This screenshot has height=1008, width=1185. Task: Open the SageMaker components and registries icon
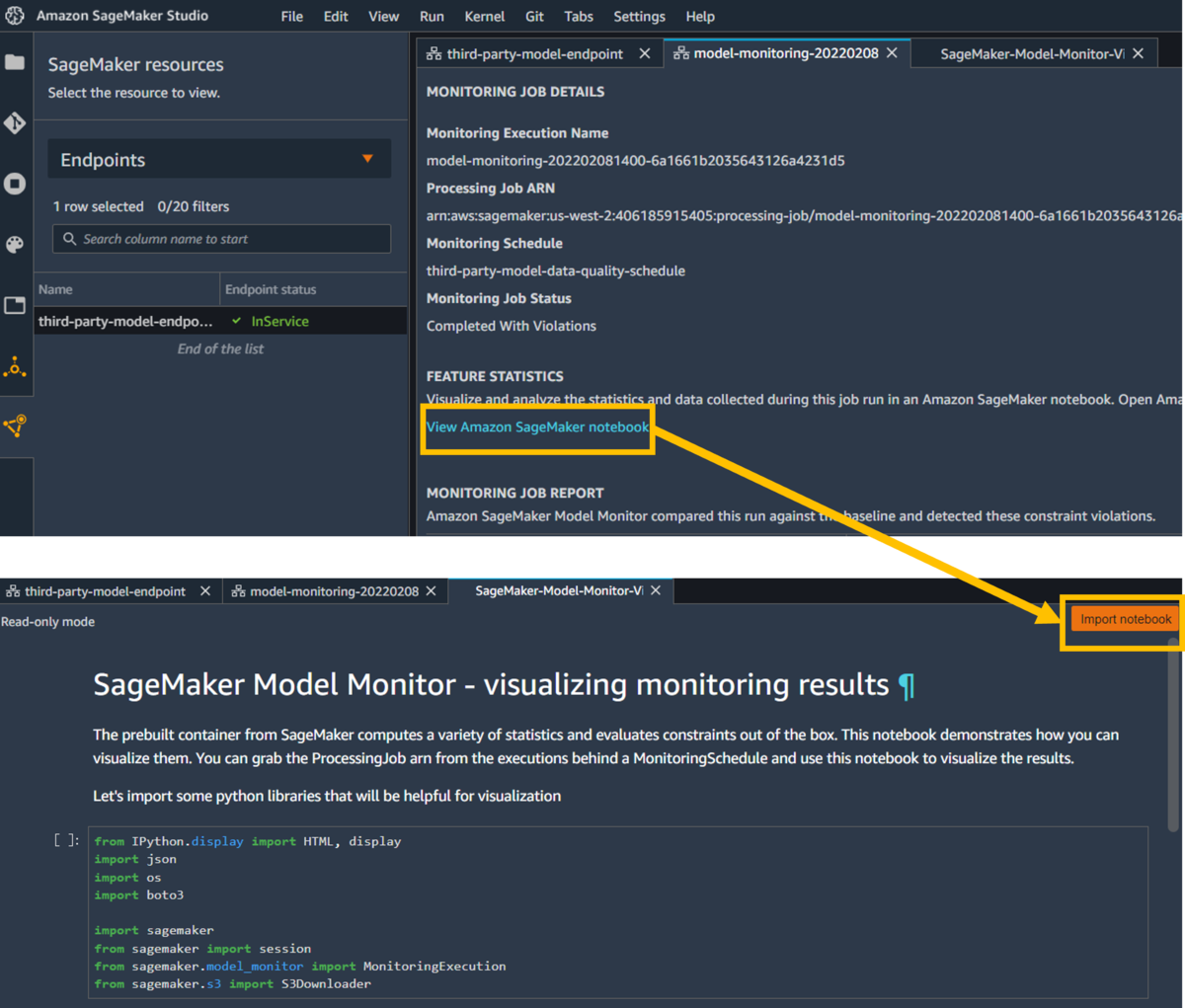coord(15,367)
